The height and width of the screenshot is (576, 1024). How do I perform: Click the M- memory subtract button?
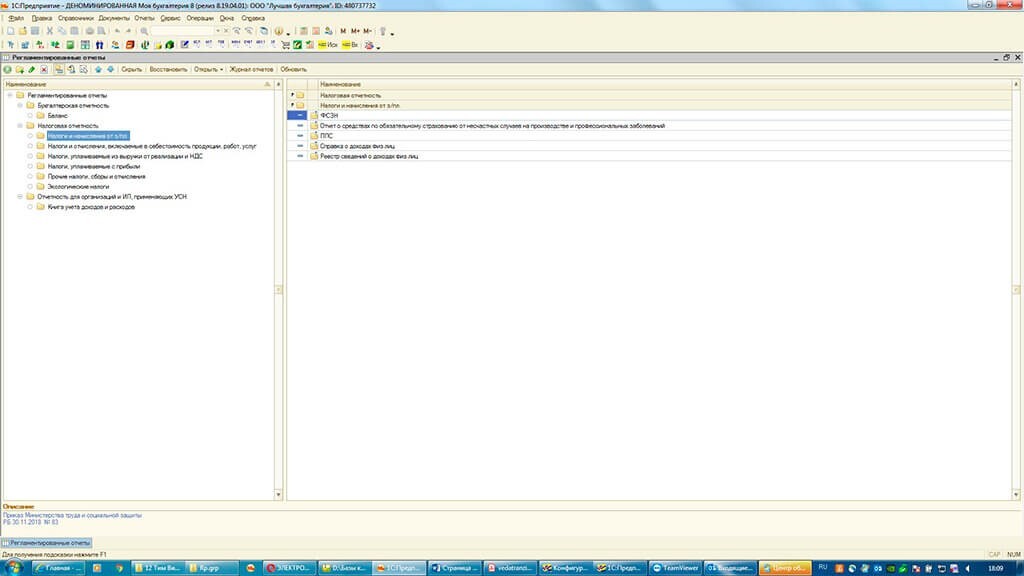[368, 31]
